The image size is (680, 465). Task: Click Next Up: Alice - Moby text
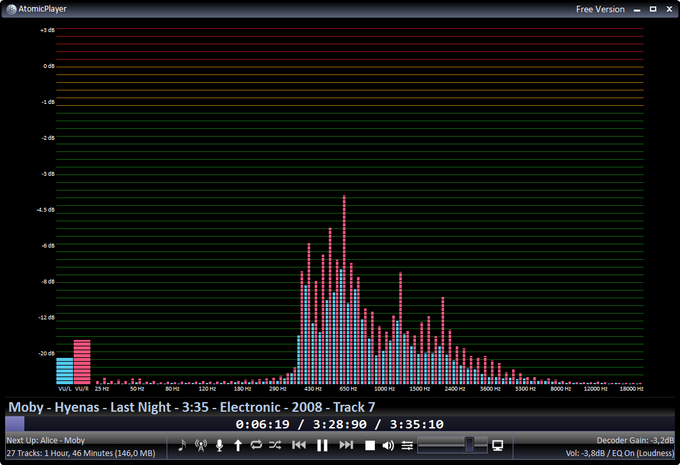(46, 440)
